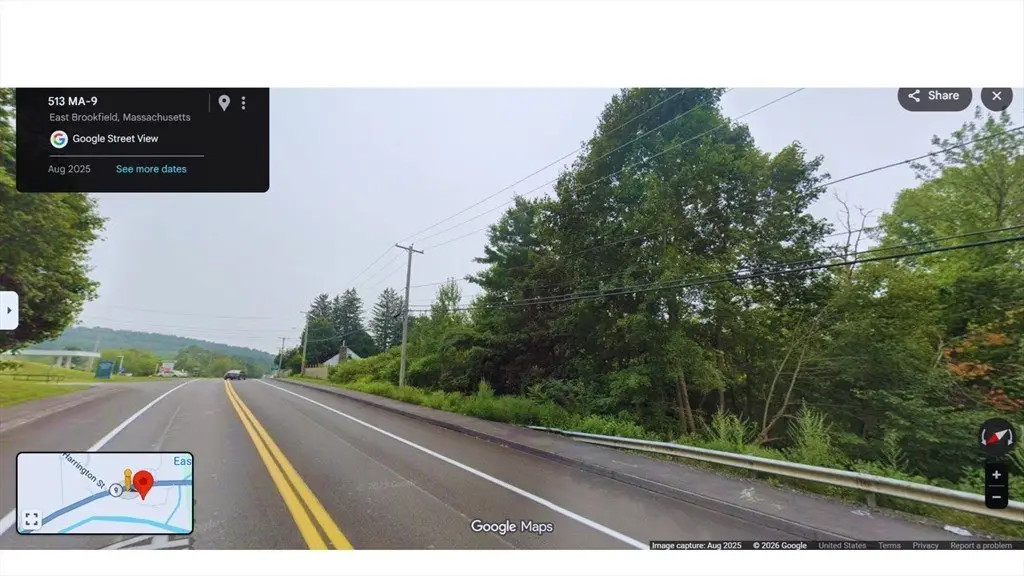This screenshot has width=1024, height=576.
Task: Close Street View with the X button
Action: [997, 96]
